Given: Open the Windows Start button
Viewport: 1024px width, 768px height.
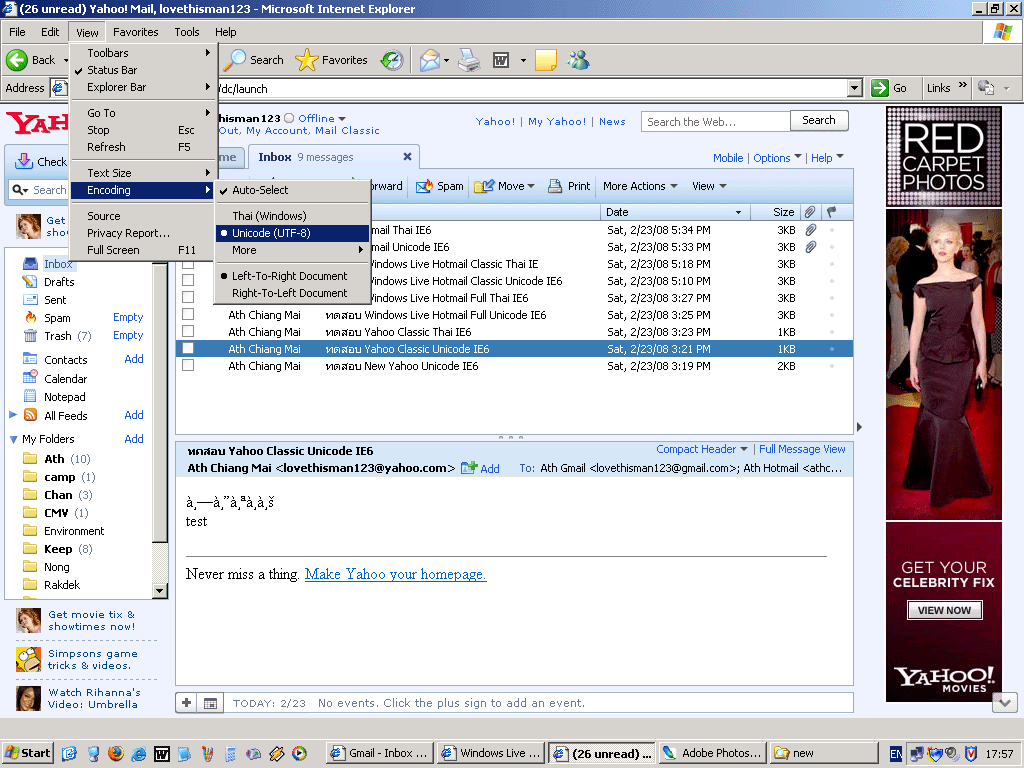Looking at the screenshot, I should pos(27,753).
